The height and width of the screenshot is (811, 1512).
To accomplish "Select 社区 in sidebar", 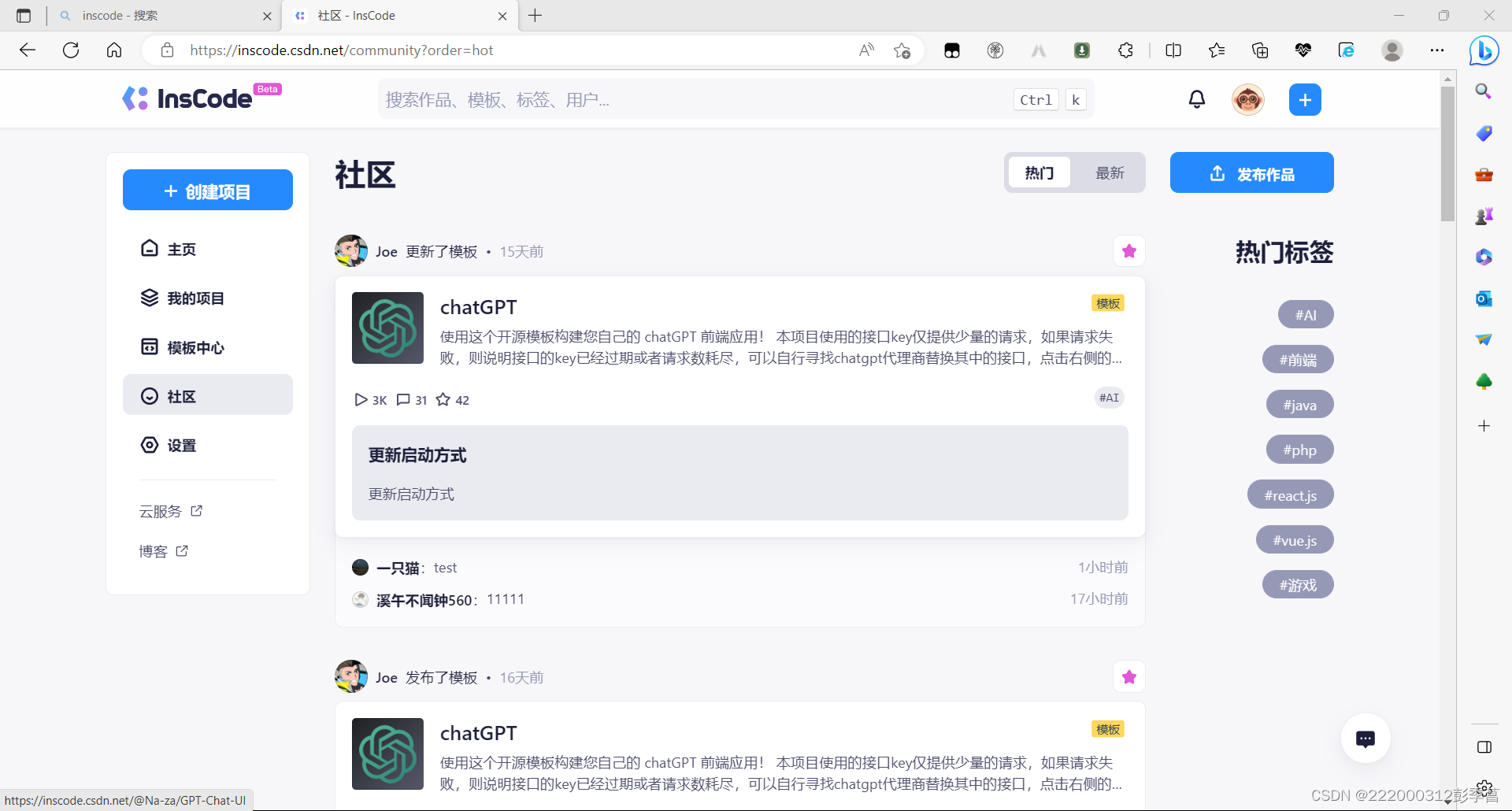I will [208, 395].
